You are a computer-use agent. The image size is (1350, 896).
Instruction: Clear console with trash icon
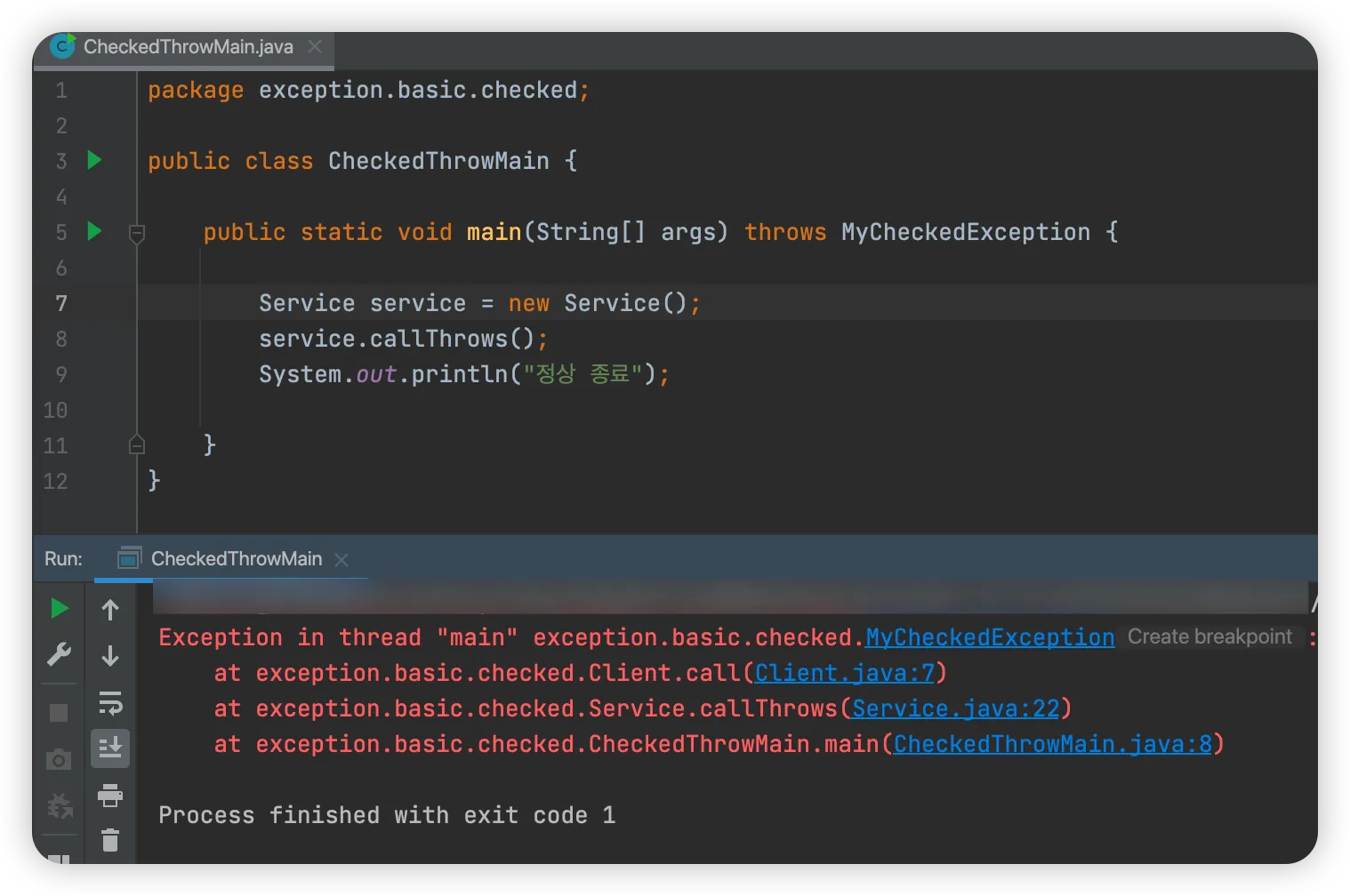click(110, 840)
